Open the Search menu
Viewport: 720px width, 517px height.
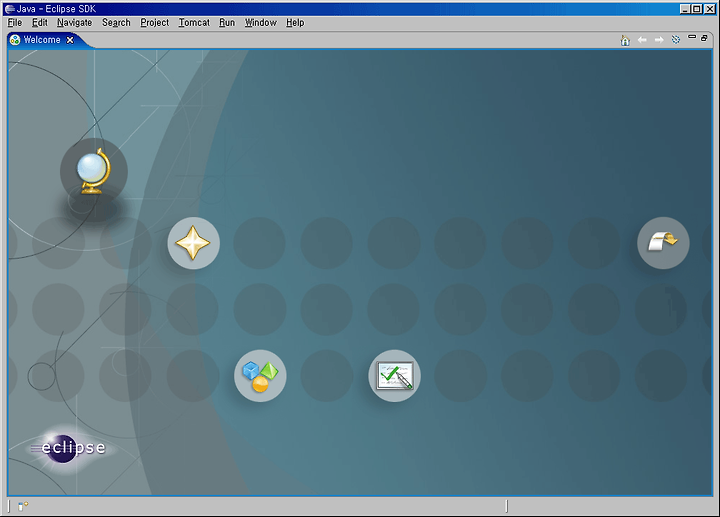click(116, 22)
